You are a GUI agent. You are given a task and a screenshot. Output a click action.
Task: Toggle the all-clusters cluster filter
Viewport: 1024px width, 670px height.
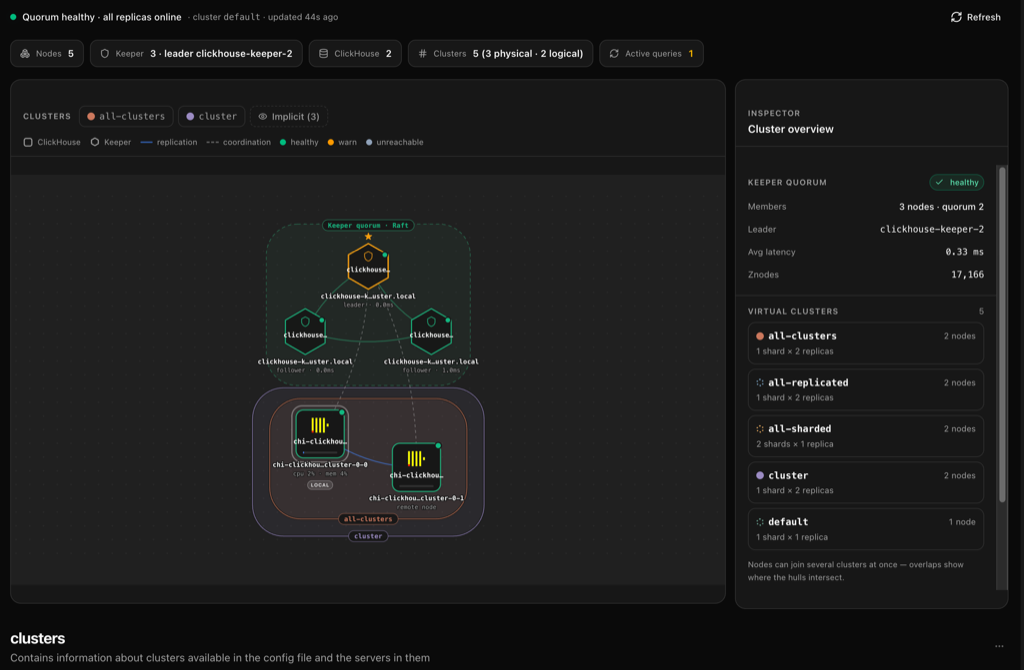126,116
